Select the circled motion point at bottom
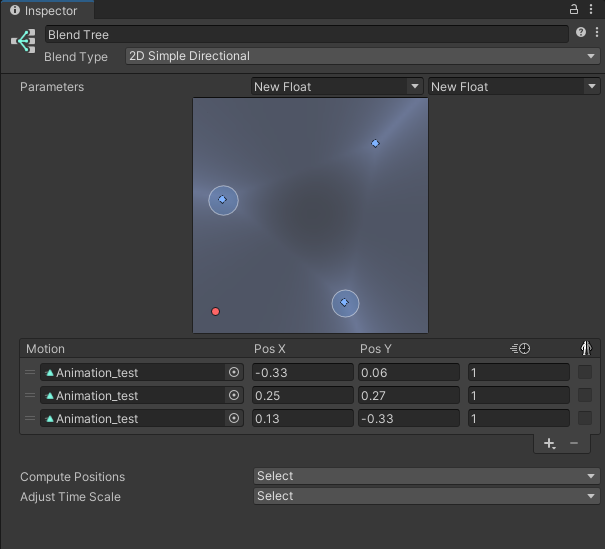This screenshot has width=605, height=549. pos(345,303)
